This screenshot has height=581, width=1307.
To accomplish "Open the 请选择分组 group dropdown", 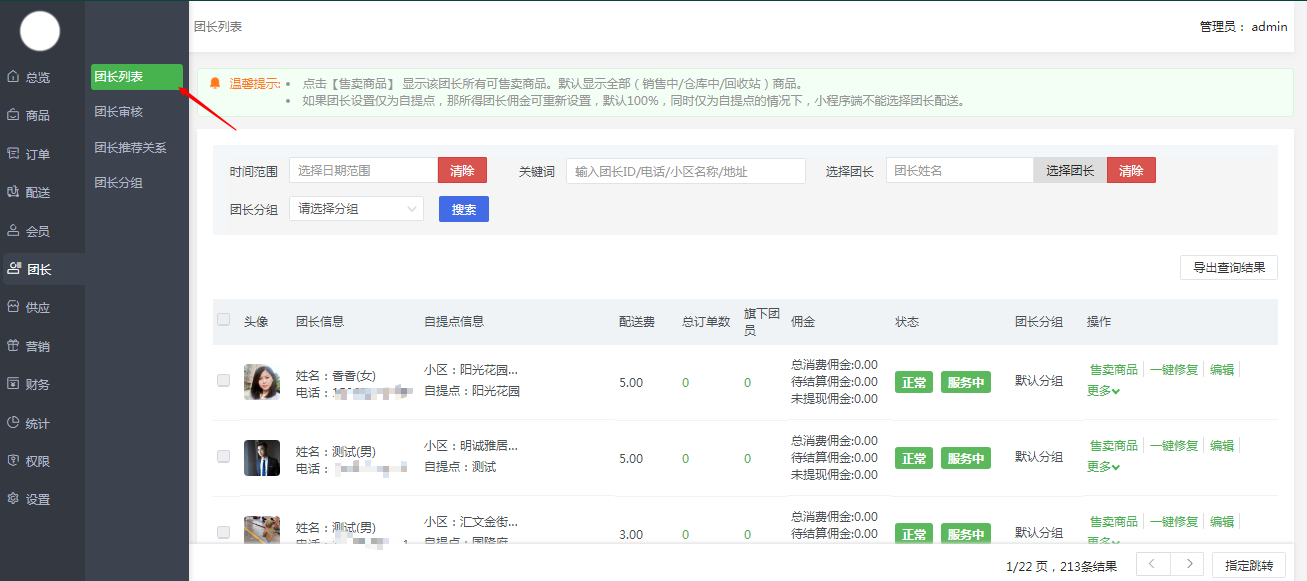I will pos(356,208).
